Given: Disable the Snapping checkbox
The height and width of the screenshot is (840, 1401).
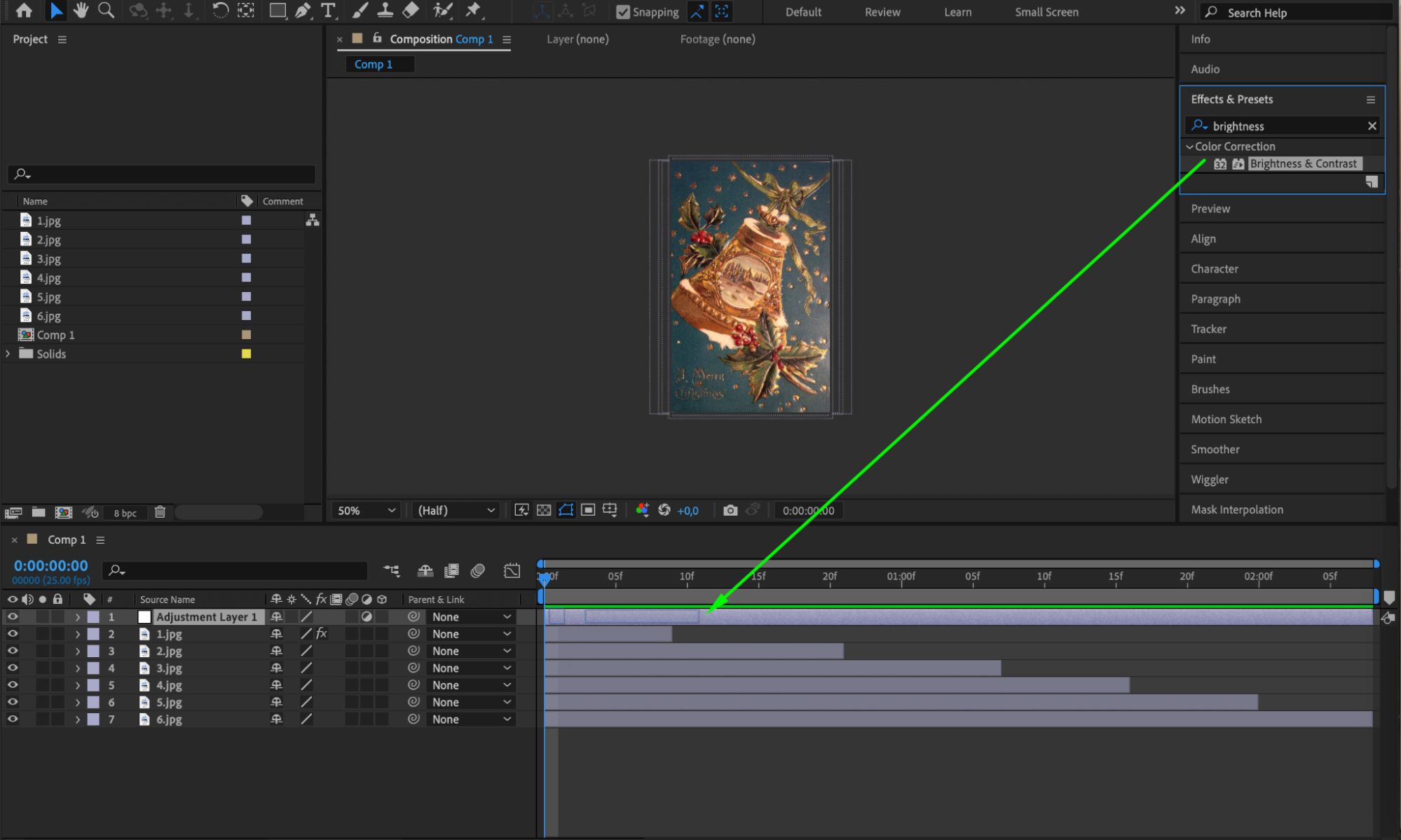Looking at the screenshot, I should click(x=622, y=12).
